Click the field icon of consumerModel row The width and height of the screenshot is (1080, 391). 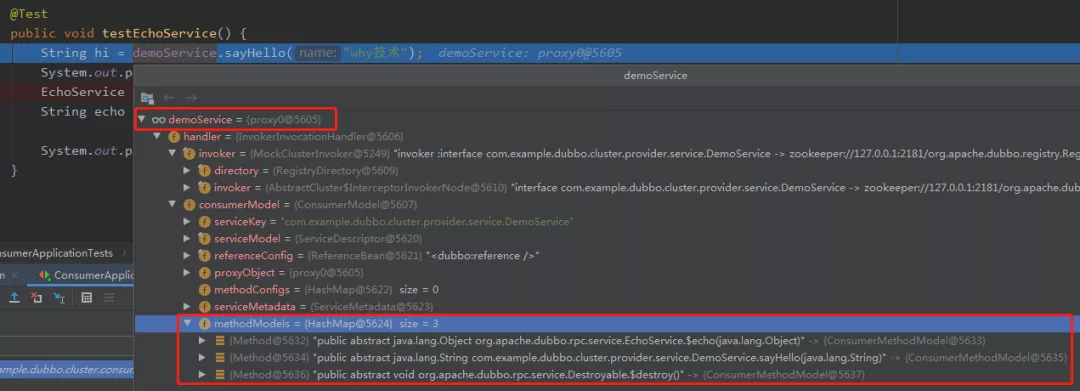[189, 204]
